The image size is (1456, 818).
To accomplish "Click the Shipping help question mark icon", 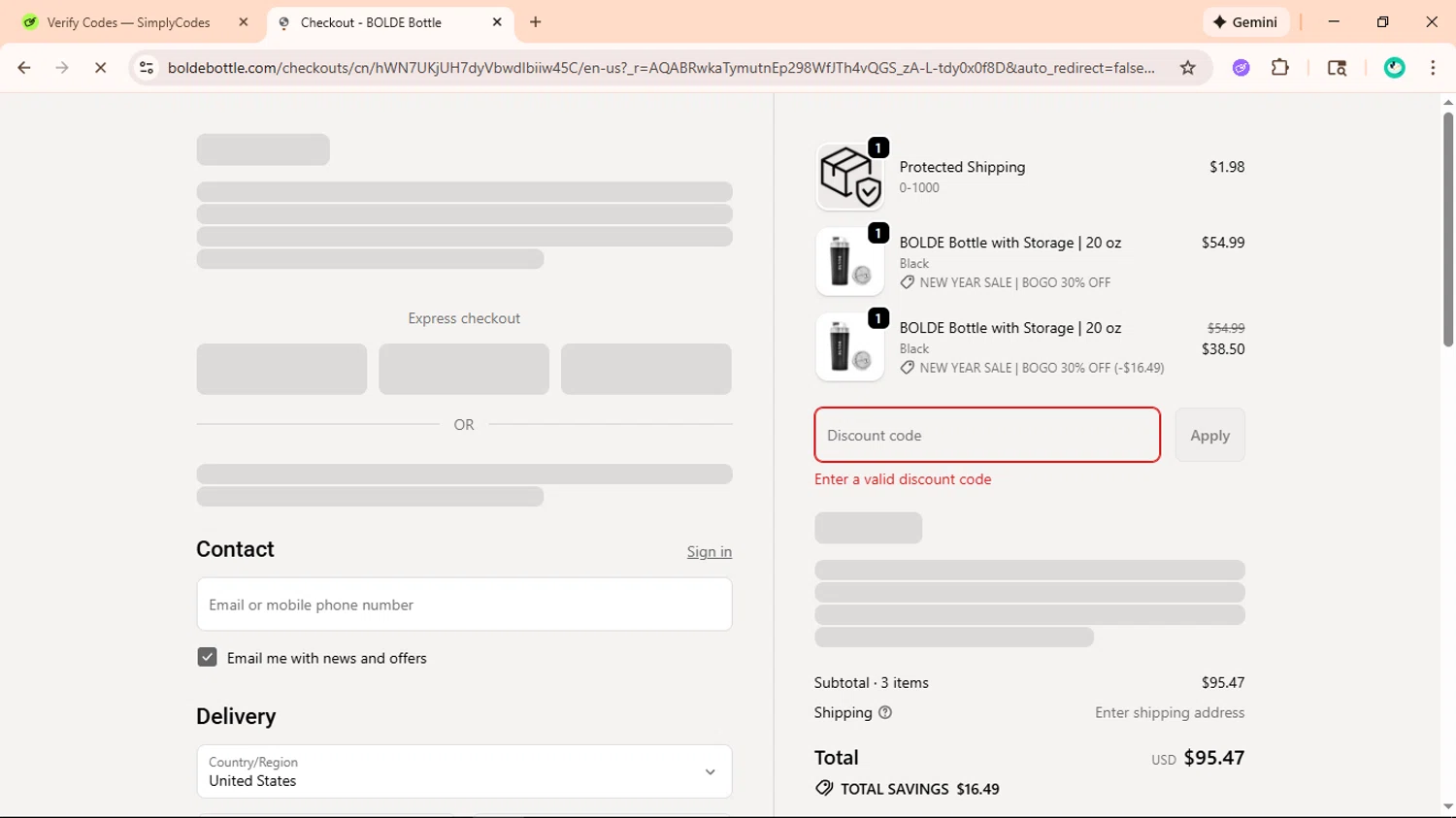I will tap(885, 712).
